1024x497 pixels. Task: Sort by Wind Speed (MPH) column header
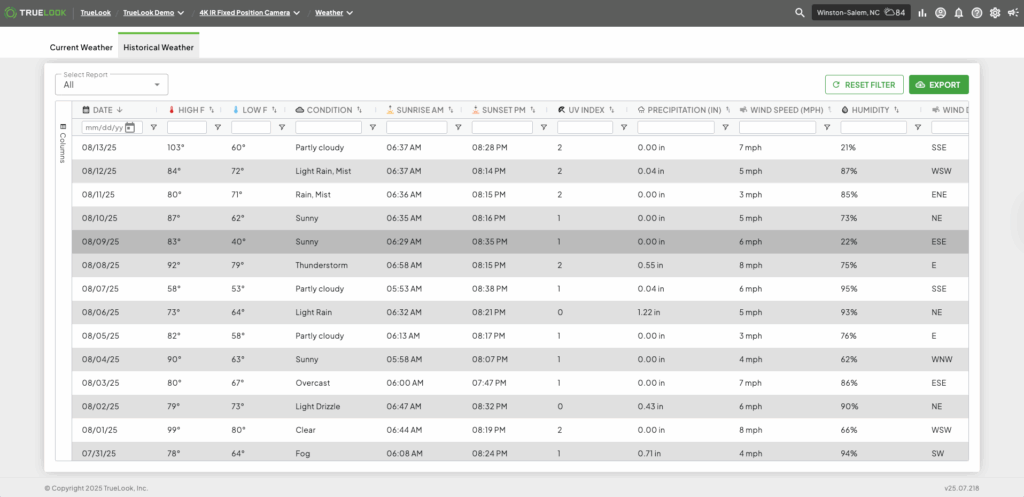point(786,110)
